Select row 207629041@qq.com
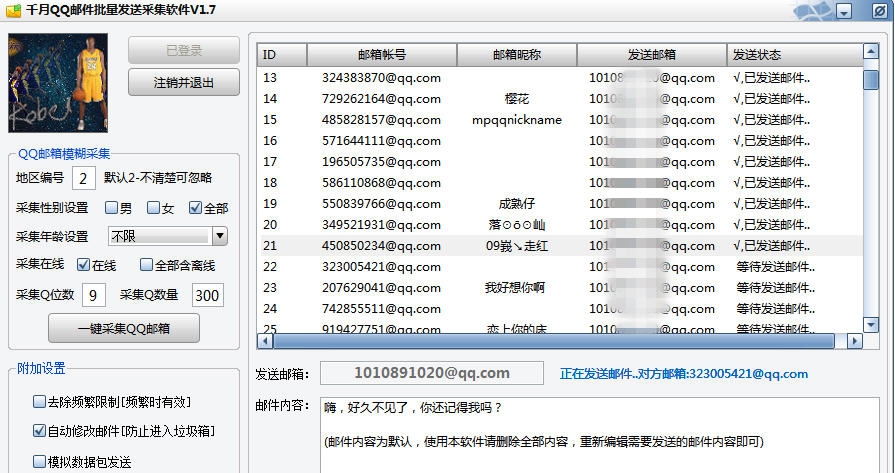895x473 pixels. 562,288
